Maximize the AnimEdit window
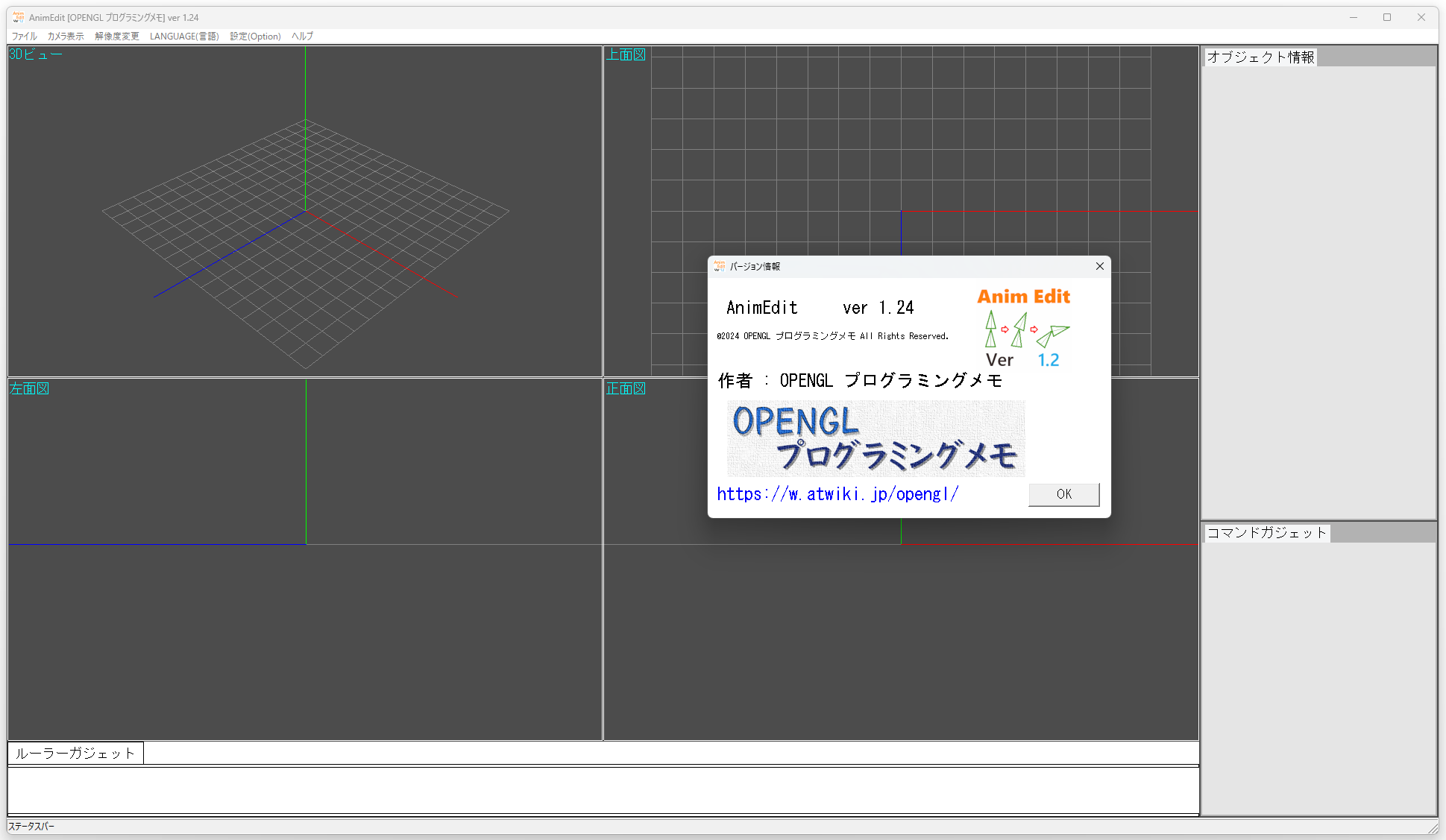The width and height of the screenshot is (1446, 840). click(x=1387, y=17)
